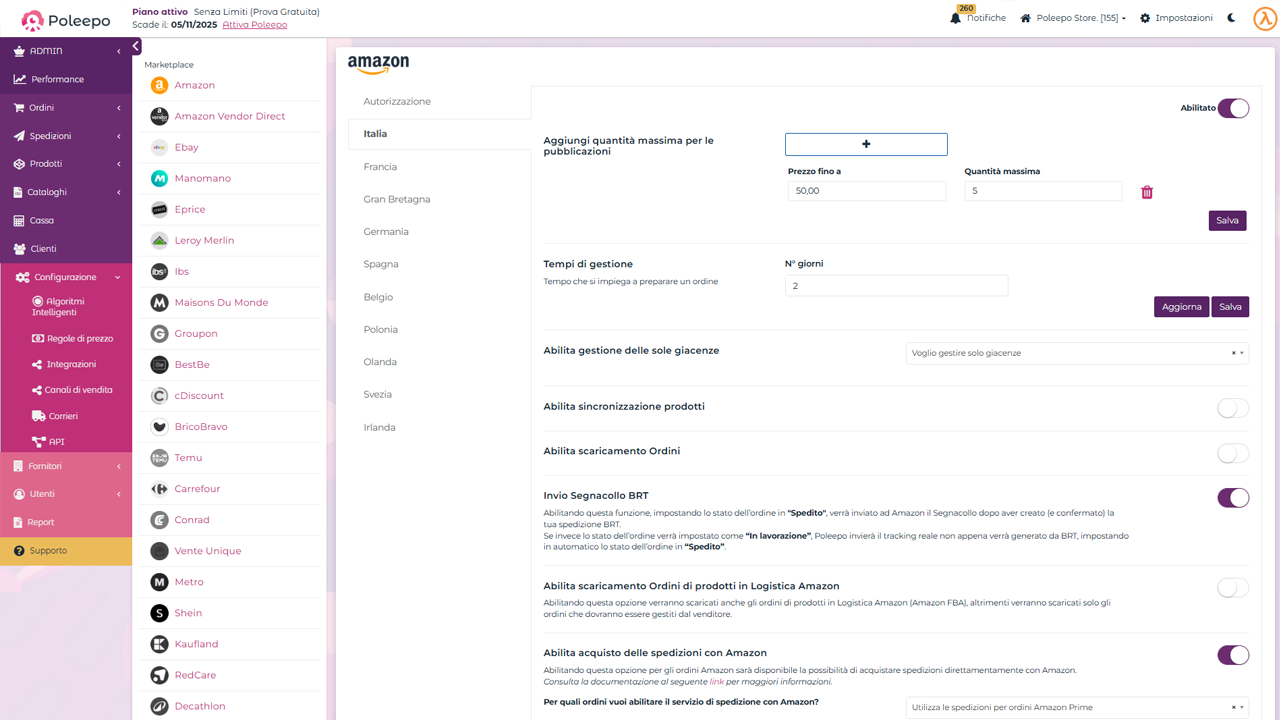The height and width of the screenshot is (720, 1280).
Task: Click the Poleepo logo icon
Action: (x=33, y=20)
